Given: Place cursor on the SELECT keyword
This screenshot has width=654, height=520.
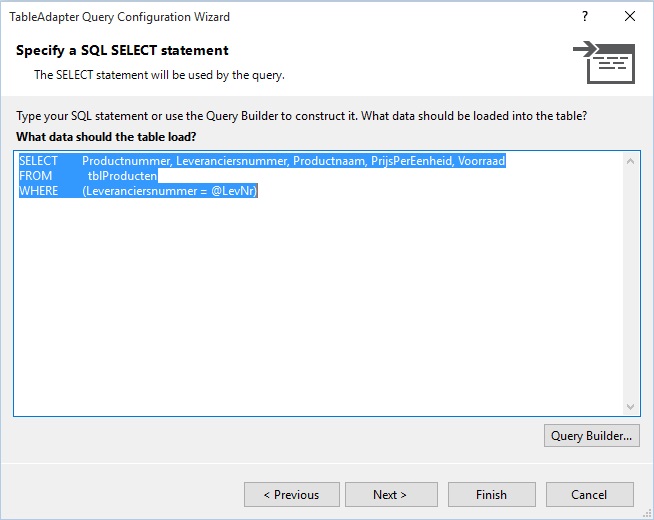Looking at the screenshot, I should [x=38, y=161].
